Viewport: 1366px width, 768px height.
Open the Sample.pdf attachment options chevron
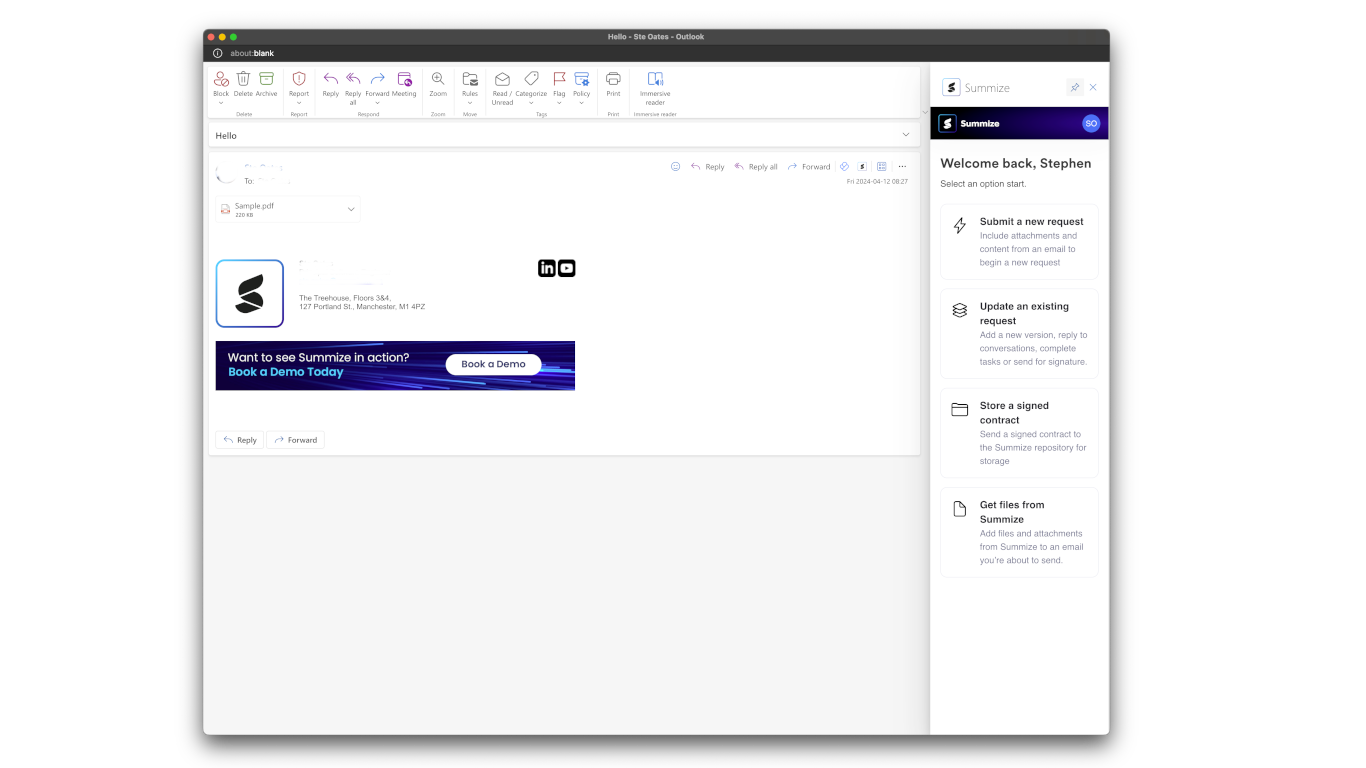click(x=351, y=209)
